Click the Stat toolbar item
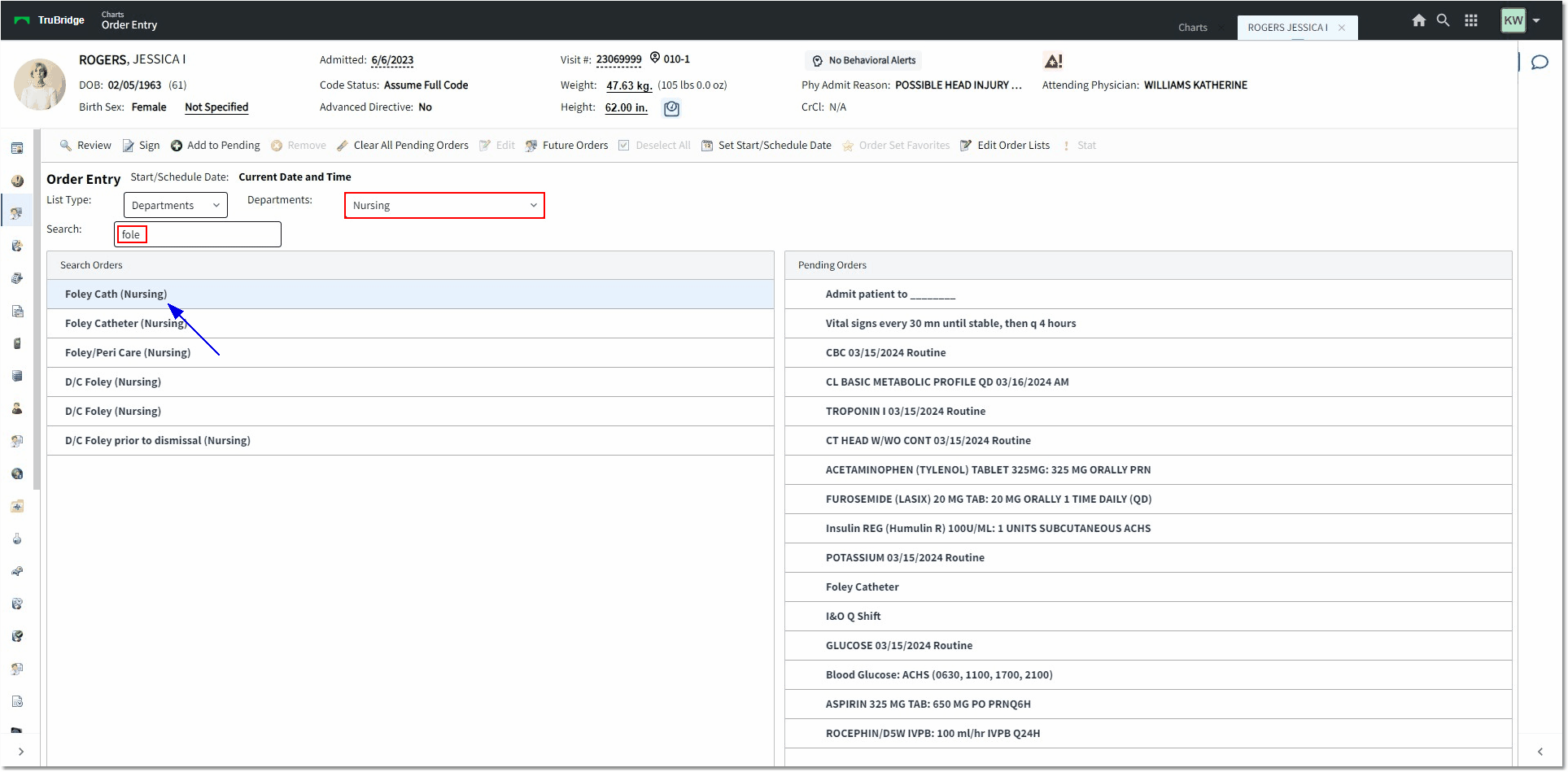 (x=1079, y=146)
